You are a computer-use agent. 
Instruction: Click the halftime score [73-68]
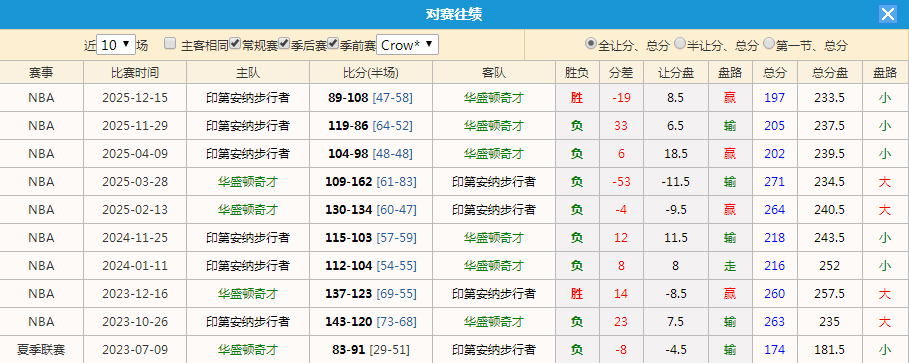tap(397, 321)
